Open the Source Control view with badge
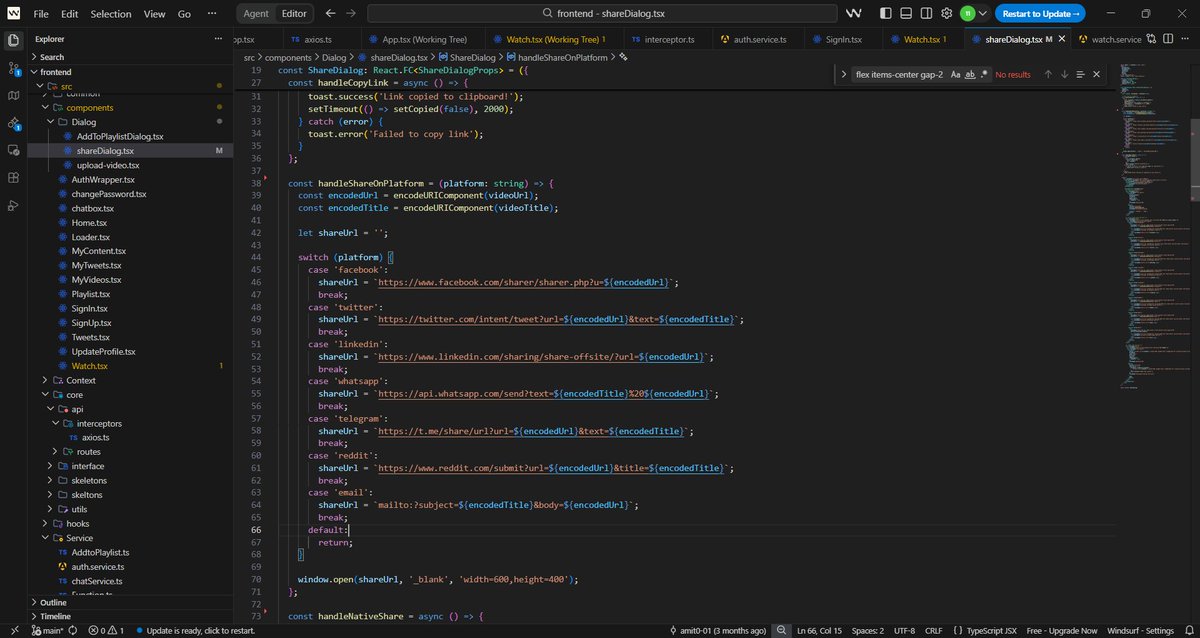The height and width of the screenshot is (638, 1200). [13, 69]
